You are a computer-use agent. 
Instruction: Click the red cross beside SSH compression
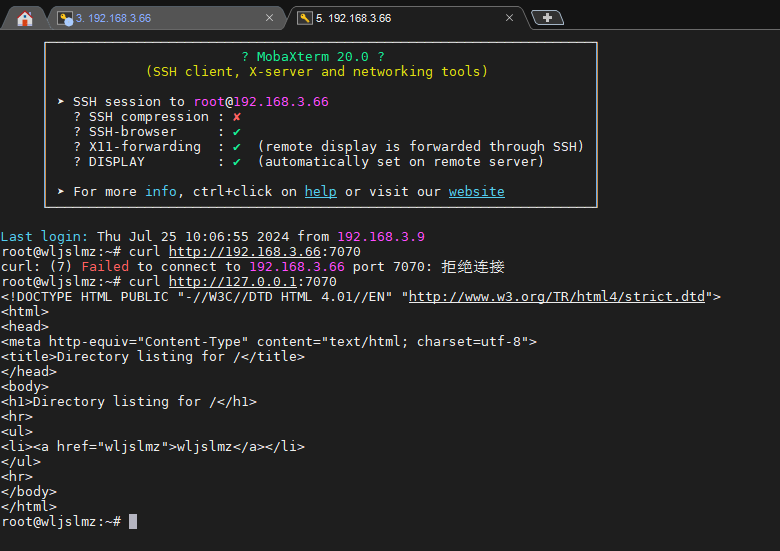point(237,117)
